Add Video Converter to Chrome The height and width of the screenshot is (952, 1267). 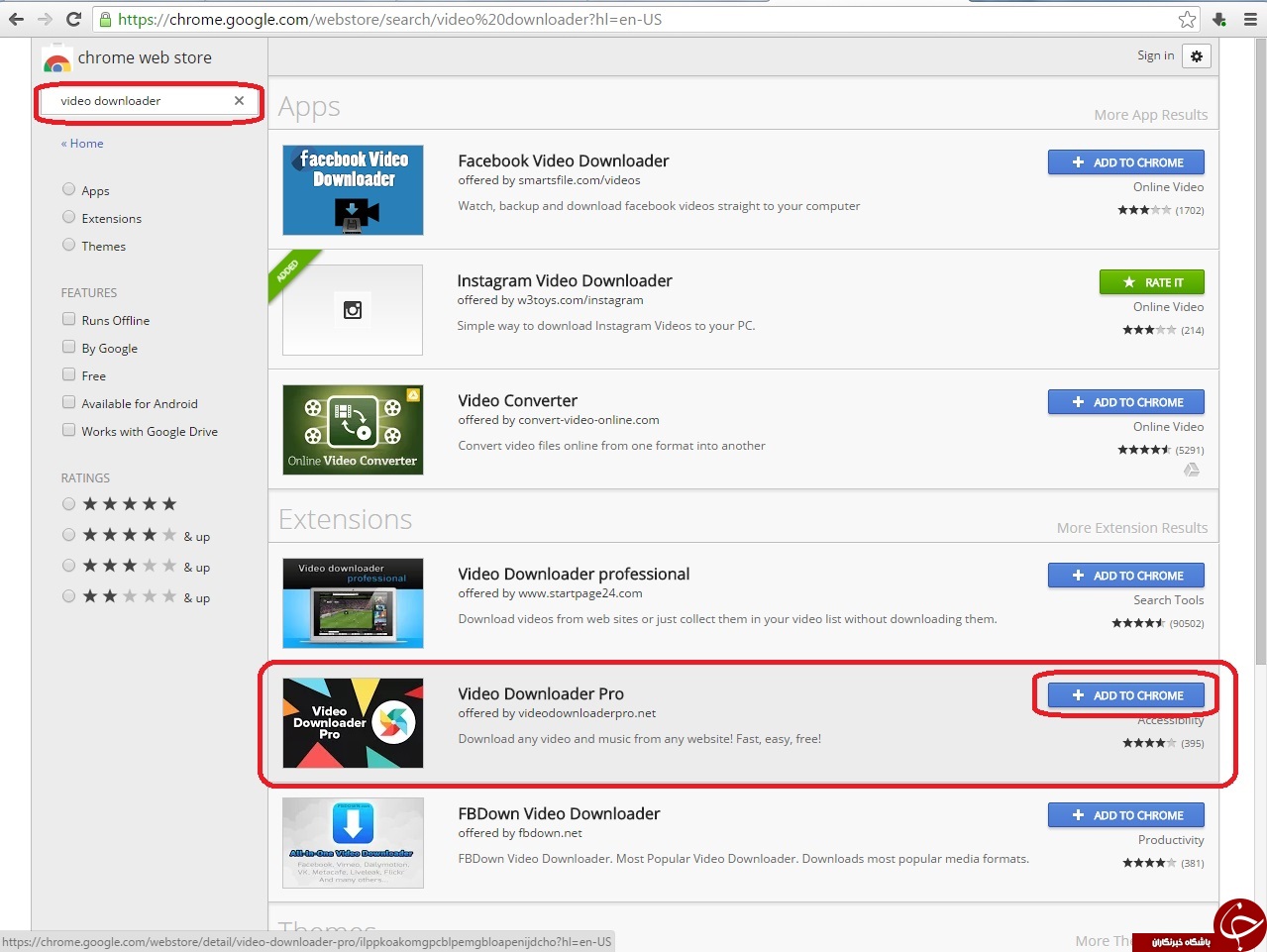(x=1126, y=402)
